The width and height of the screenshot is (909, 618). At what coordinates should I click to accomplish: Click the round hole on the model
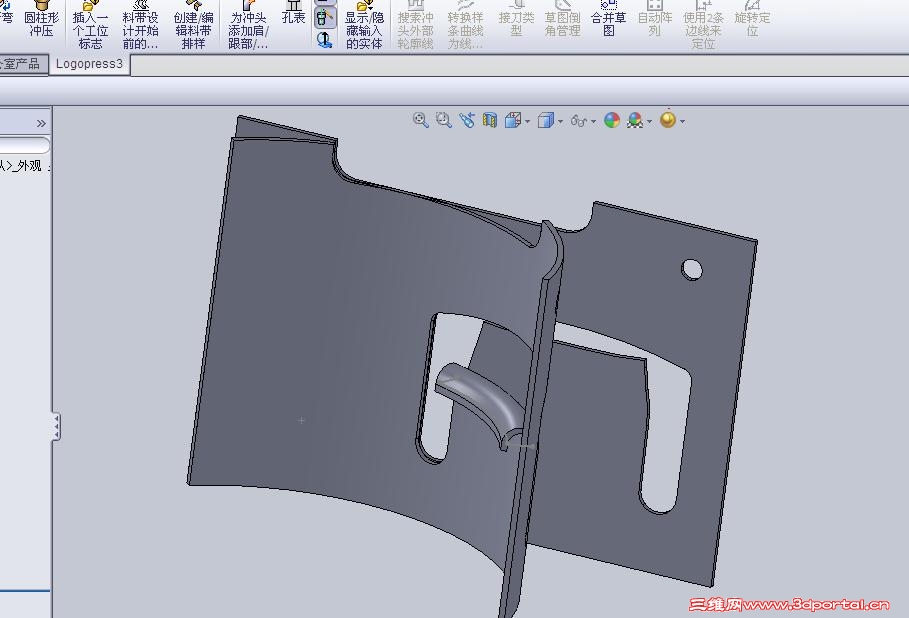click(x=692, y=269)
